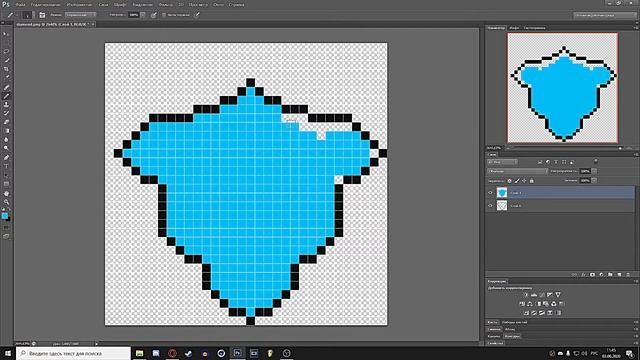Select the Zoom tool in toolbar

6,202
